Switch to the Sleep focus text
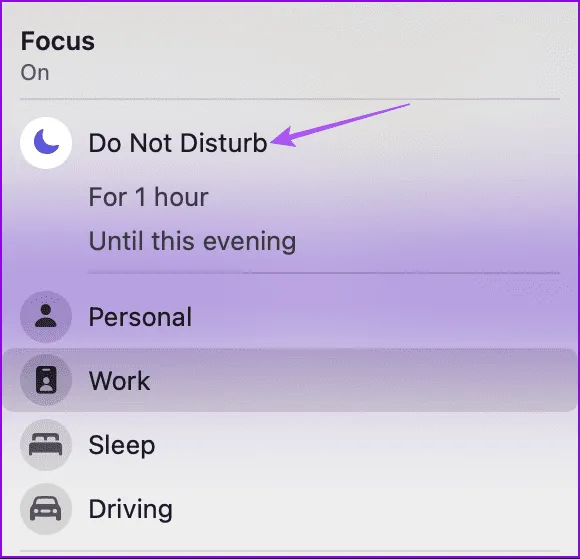 (x=122, y=445)
